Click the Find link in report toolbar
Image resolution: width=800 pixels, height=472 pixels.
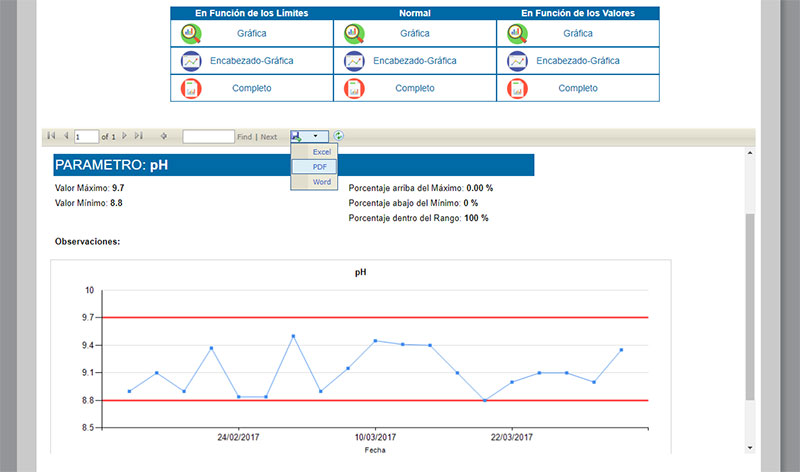coord(244,137)
